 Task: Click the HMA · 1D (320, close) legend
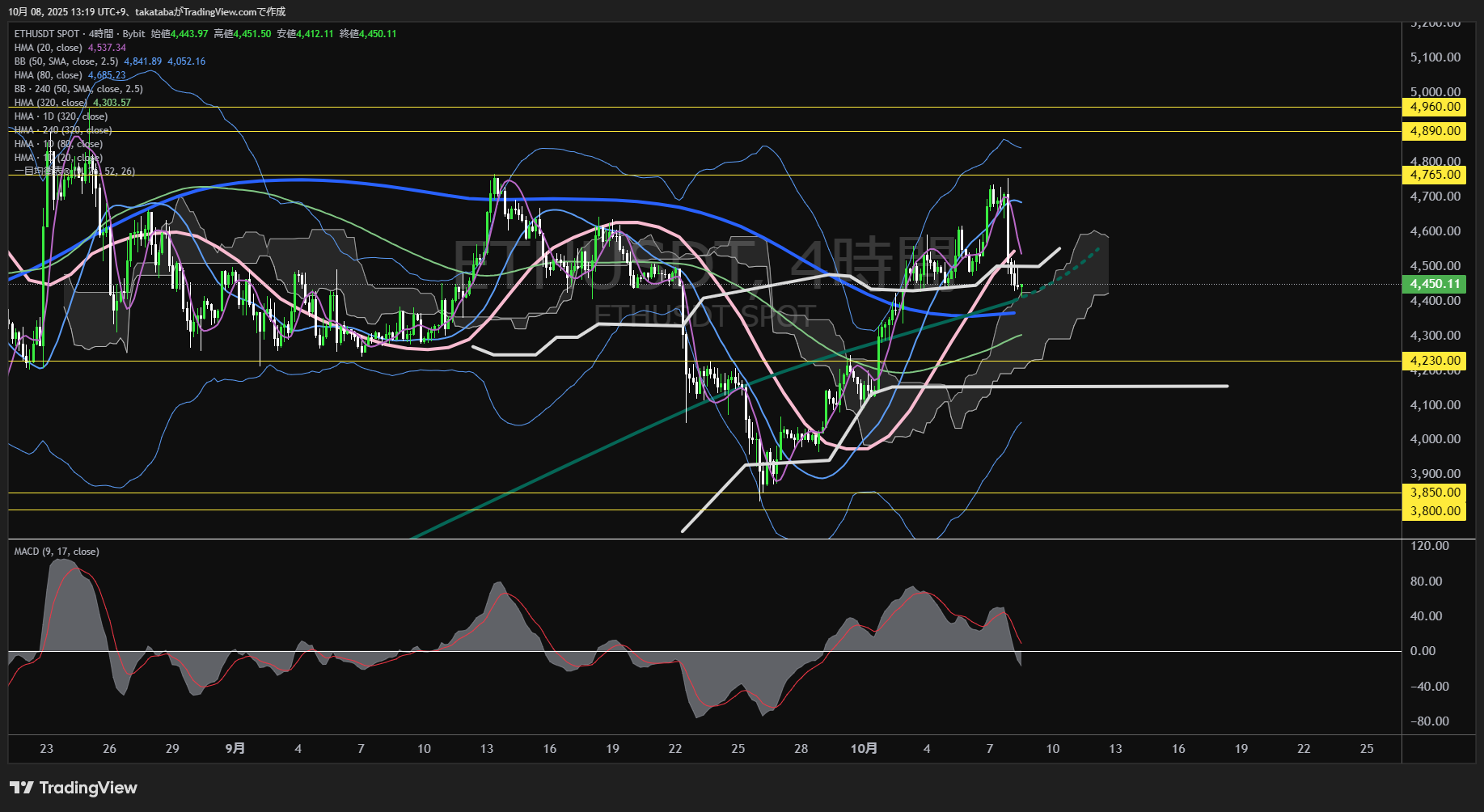click(x=61, y=116)
